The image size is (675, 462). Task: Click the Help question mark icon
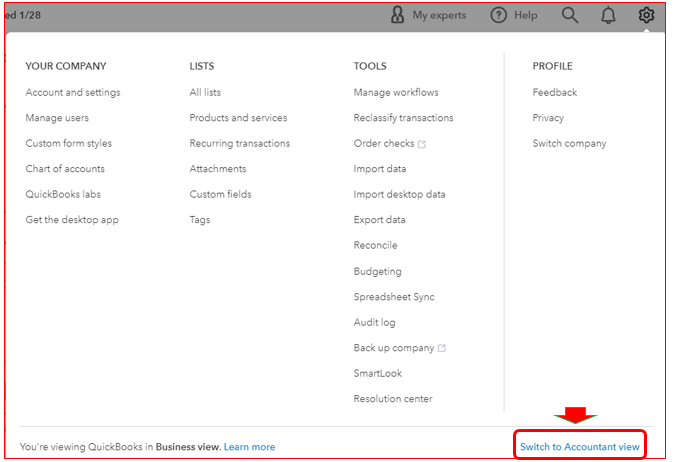click(498, 15)
